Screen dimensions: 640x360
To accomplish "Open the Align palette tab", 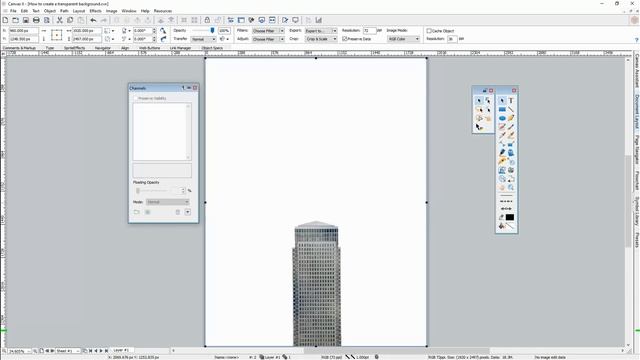I will point(125,48).
